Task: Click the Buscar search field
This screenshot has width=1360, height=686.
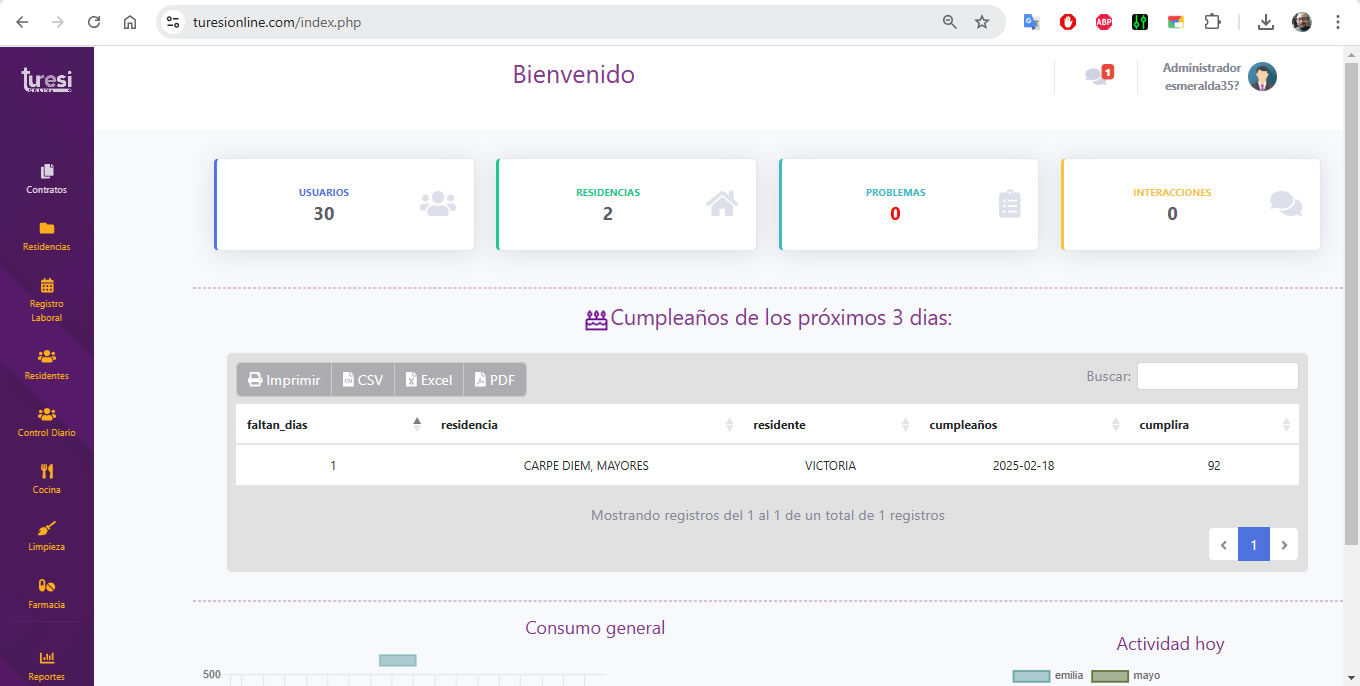Action: coord(1217,376)
